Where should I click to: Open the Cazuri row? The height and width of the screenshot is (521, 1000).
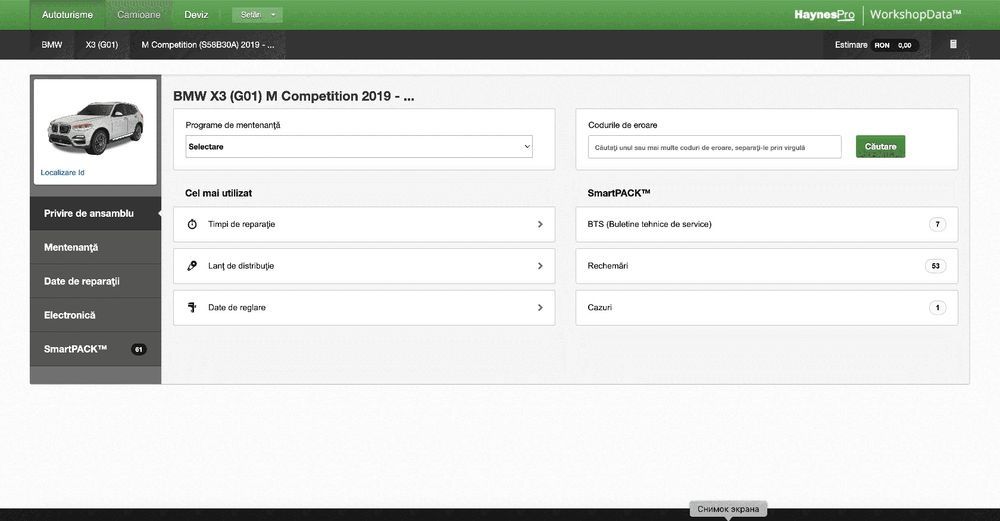pos(767,307)
